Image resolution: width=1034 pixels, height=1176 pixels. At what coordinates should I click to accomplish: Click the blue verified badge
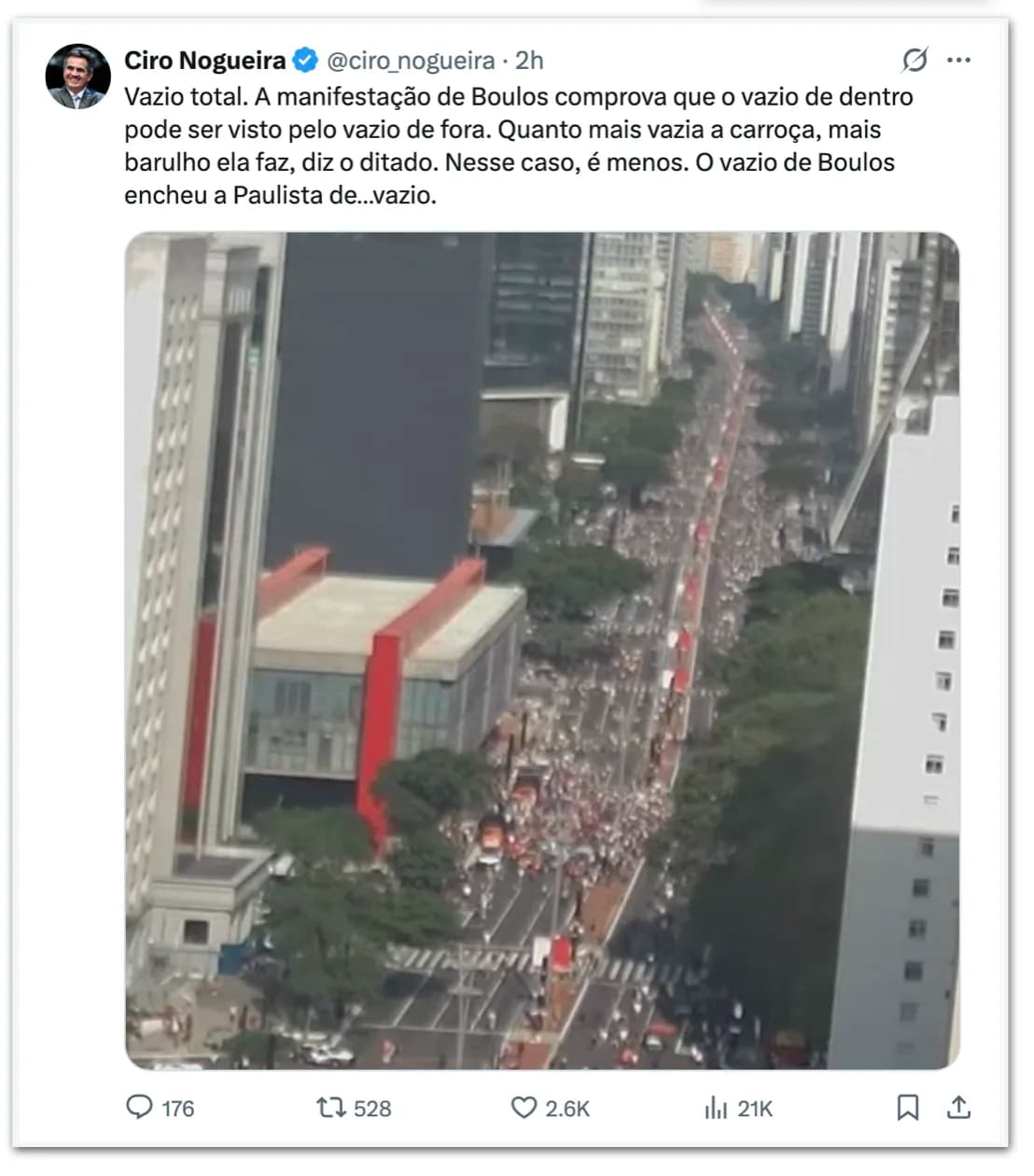point(305,61)
